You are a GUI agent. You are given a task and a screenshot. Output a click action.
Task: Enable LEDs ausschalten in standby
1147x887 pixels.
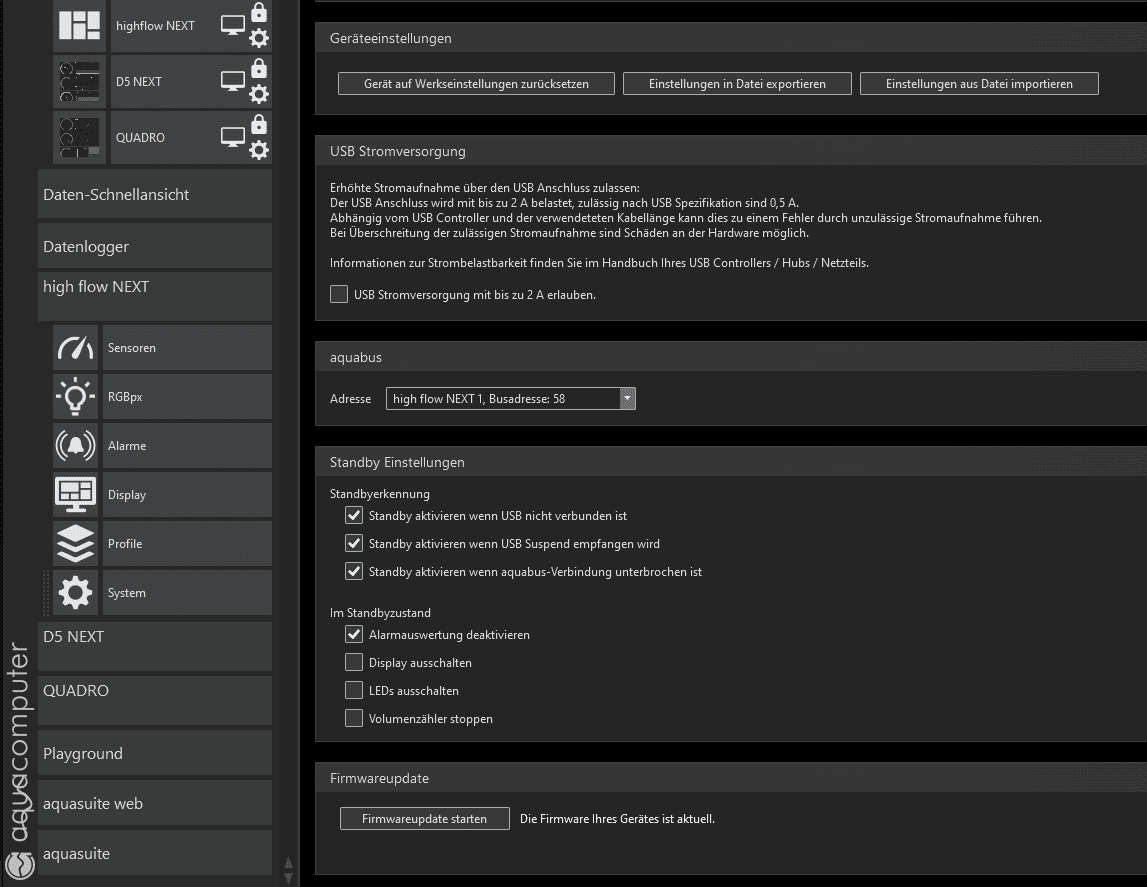pos(354,690)
